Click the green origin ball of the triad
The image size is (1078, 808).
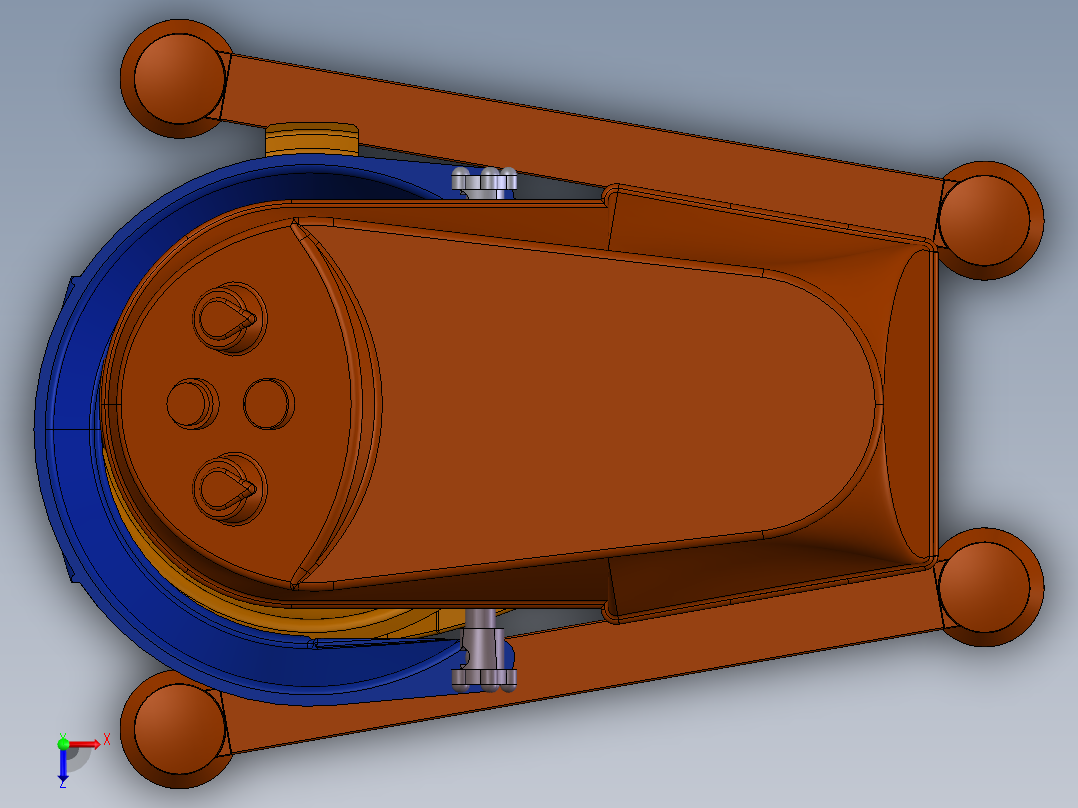click(x=63, y=743)
